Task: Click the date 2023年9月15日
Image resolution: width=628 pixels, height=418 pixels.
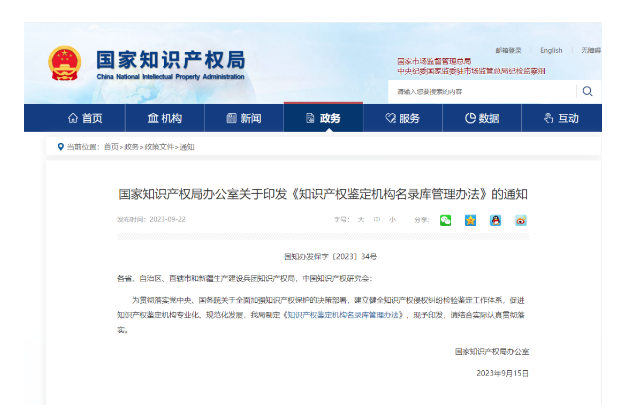Action: (x=503, y=373)
